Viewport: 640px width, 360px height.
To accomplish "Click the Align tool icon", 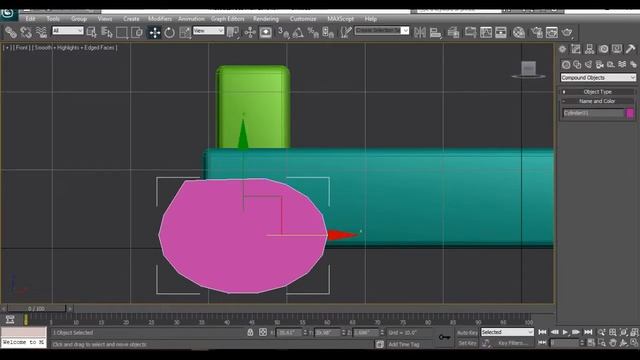I will pos(436,32).
